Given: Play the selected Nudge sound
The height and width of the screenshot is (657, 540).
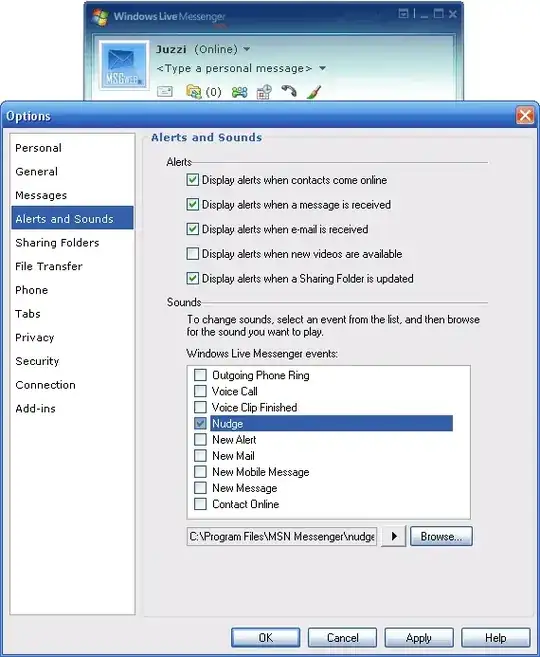Looking at the screenshot, I should 394,536.
